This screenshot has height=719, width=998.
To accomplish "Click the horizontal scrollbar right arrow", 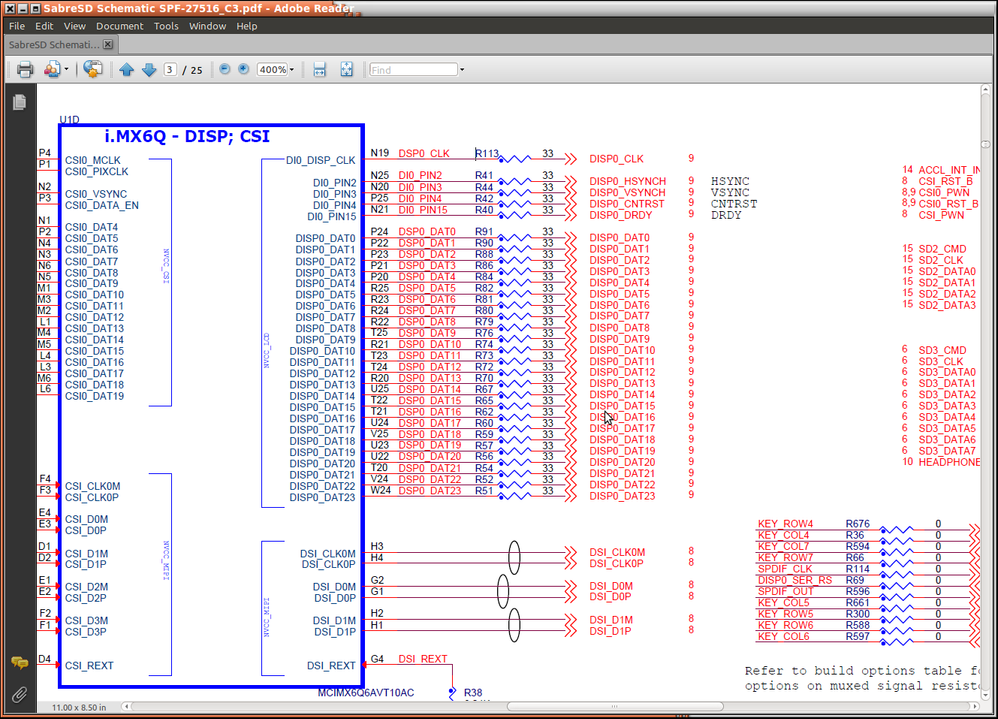I will coord(974,706).
